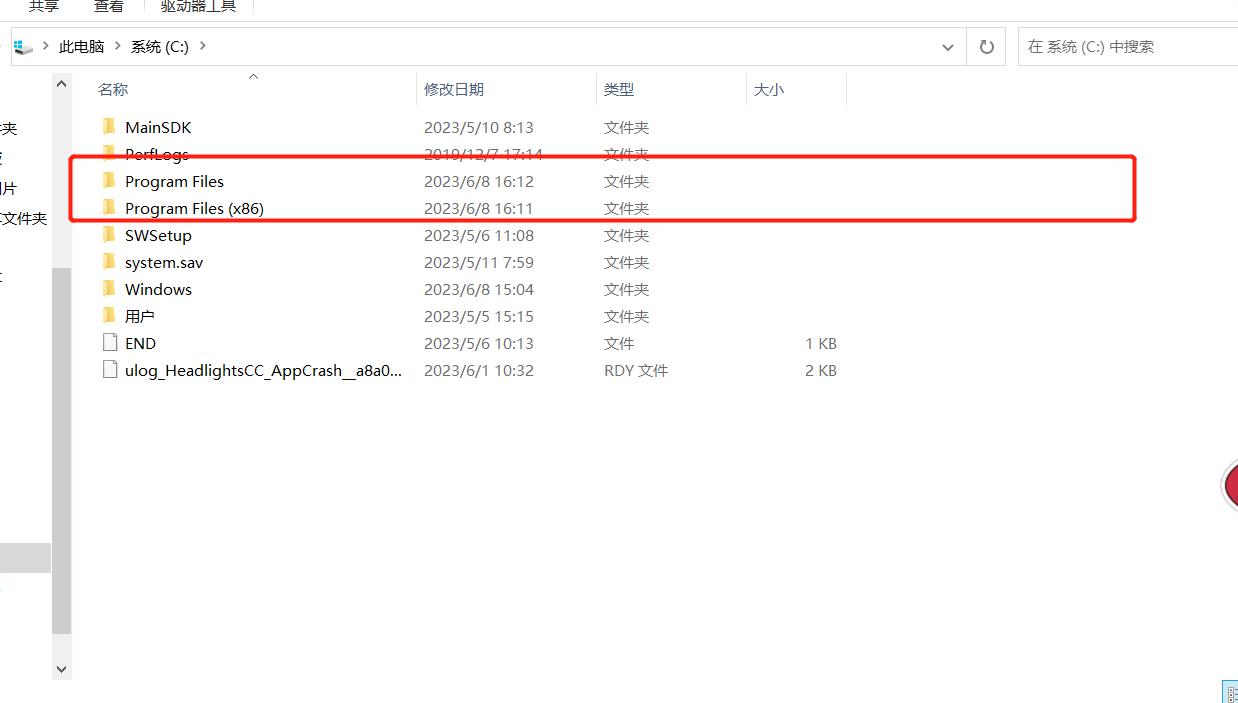Click the 1 KB size cell

pyautogui.click(x=821, y=344)
